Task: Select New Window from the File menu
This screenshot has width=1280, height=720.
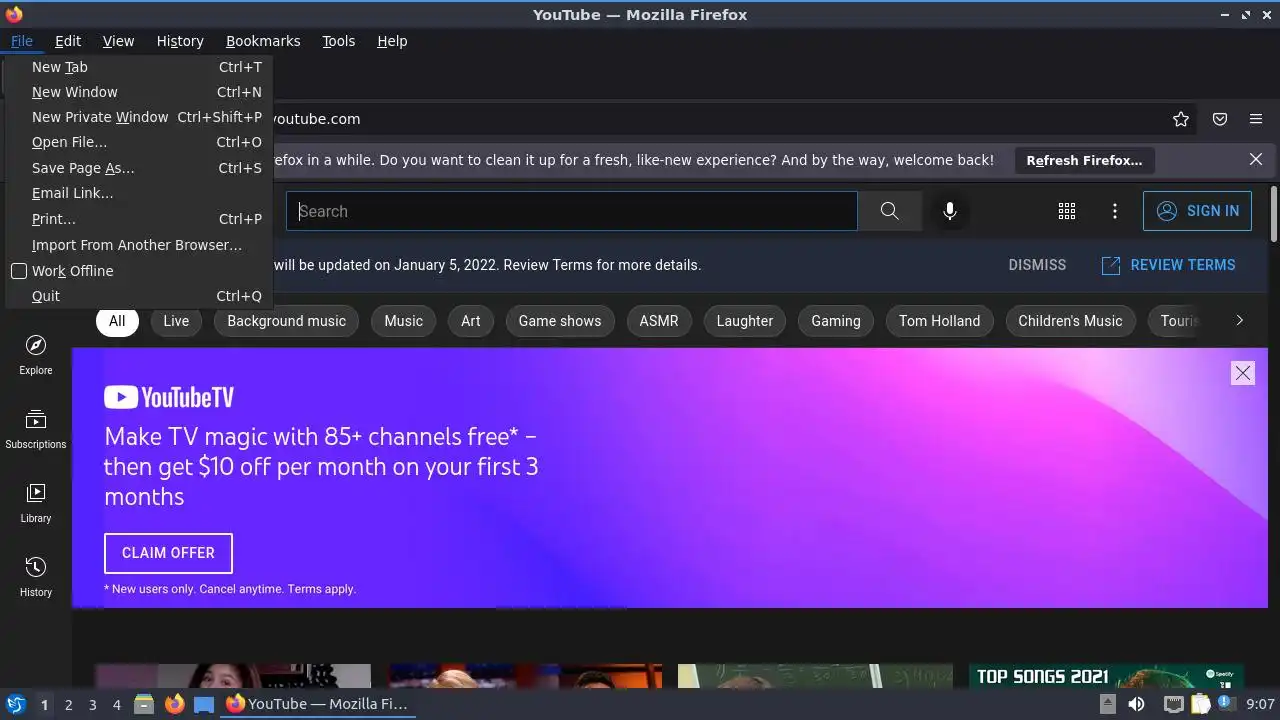Action: click(x=138, y=92)
